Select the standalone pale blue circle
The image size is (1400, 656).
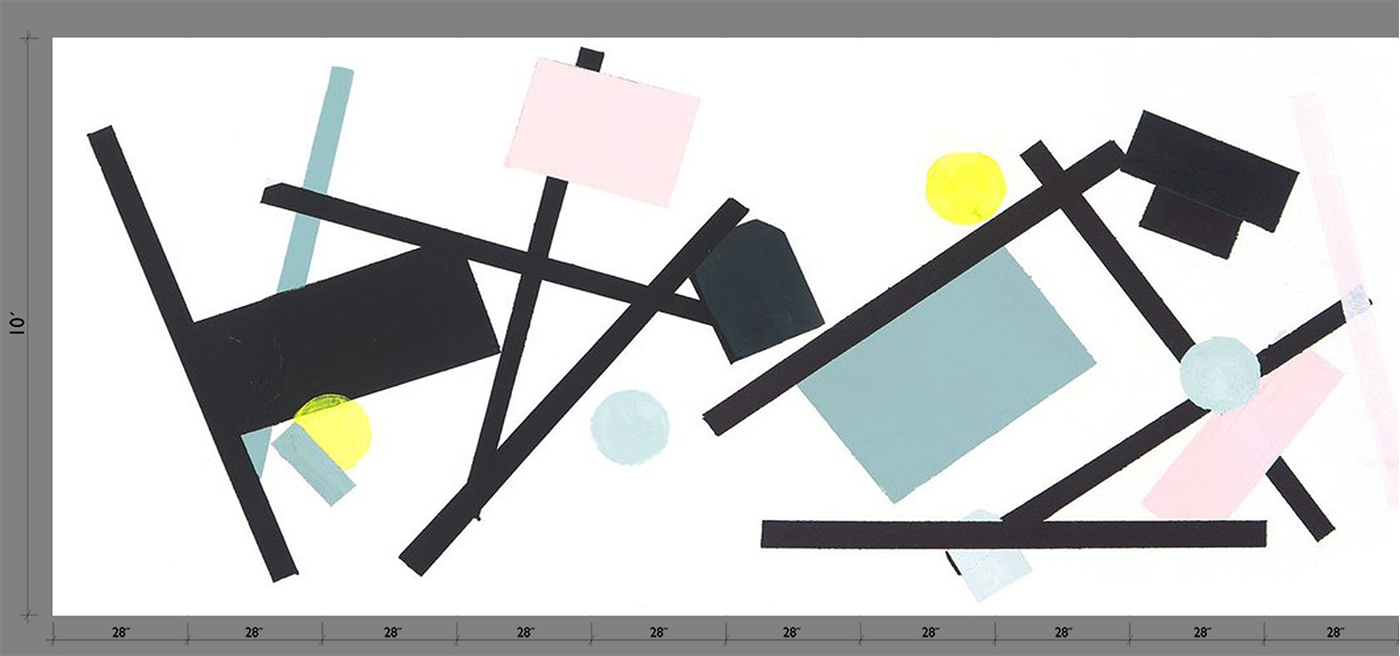click(x=629, y=427)
